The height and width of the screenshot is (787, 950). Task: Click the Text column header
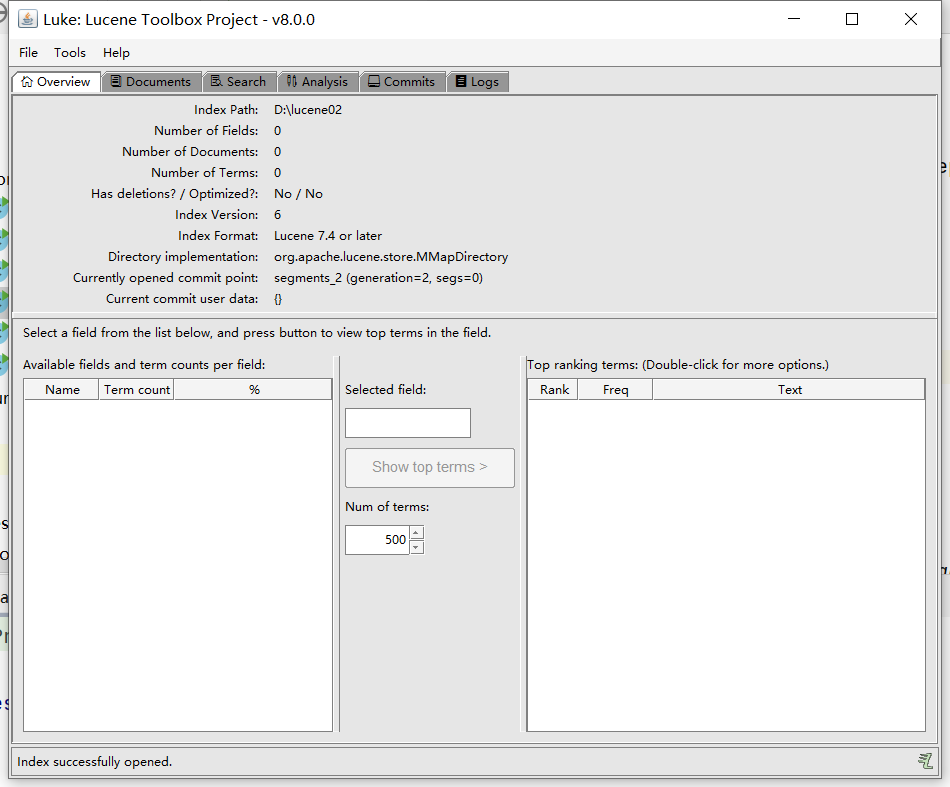[x=789, y=390]
